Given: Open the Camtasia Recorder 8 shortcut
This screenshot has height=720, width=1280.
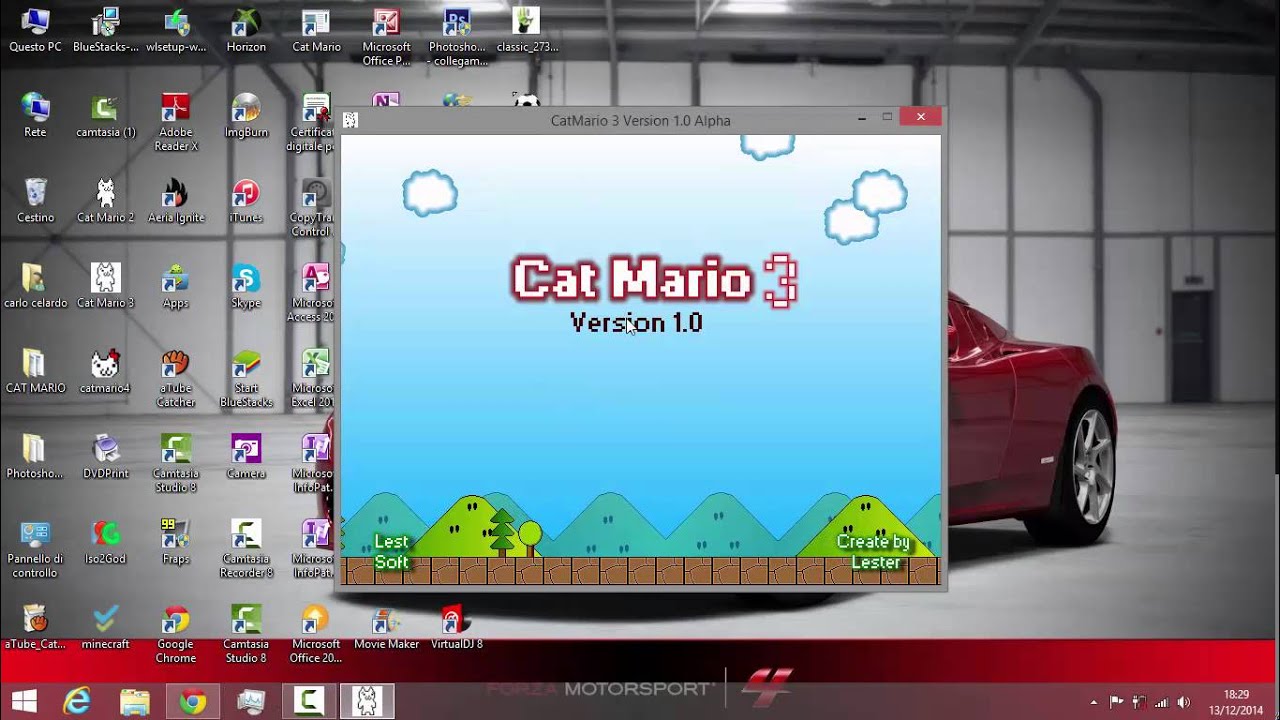Looking at the screenshot, I should [x=246, y=549].
